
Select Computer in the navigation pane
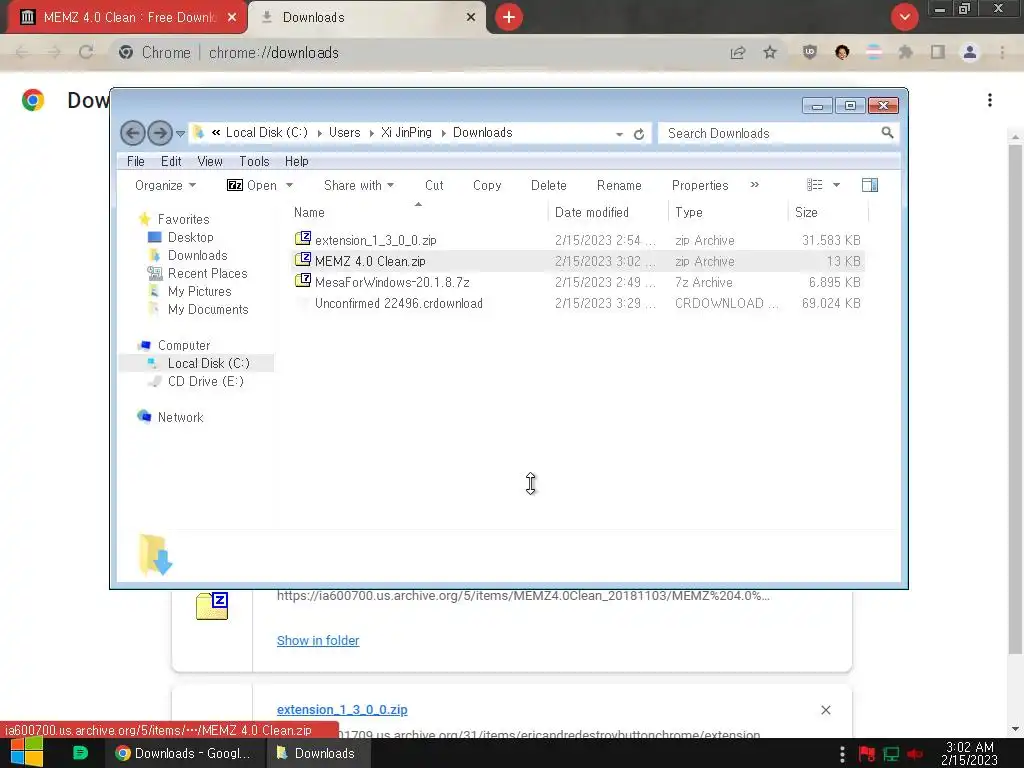click(184, 345)
